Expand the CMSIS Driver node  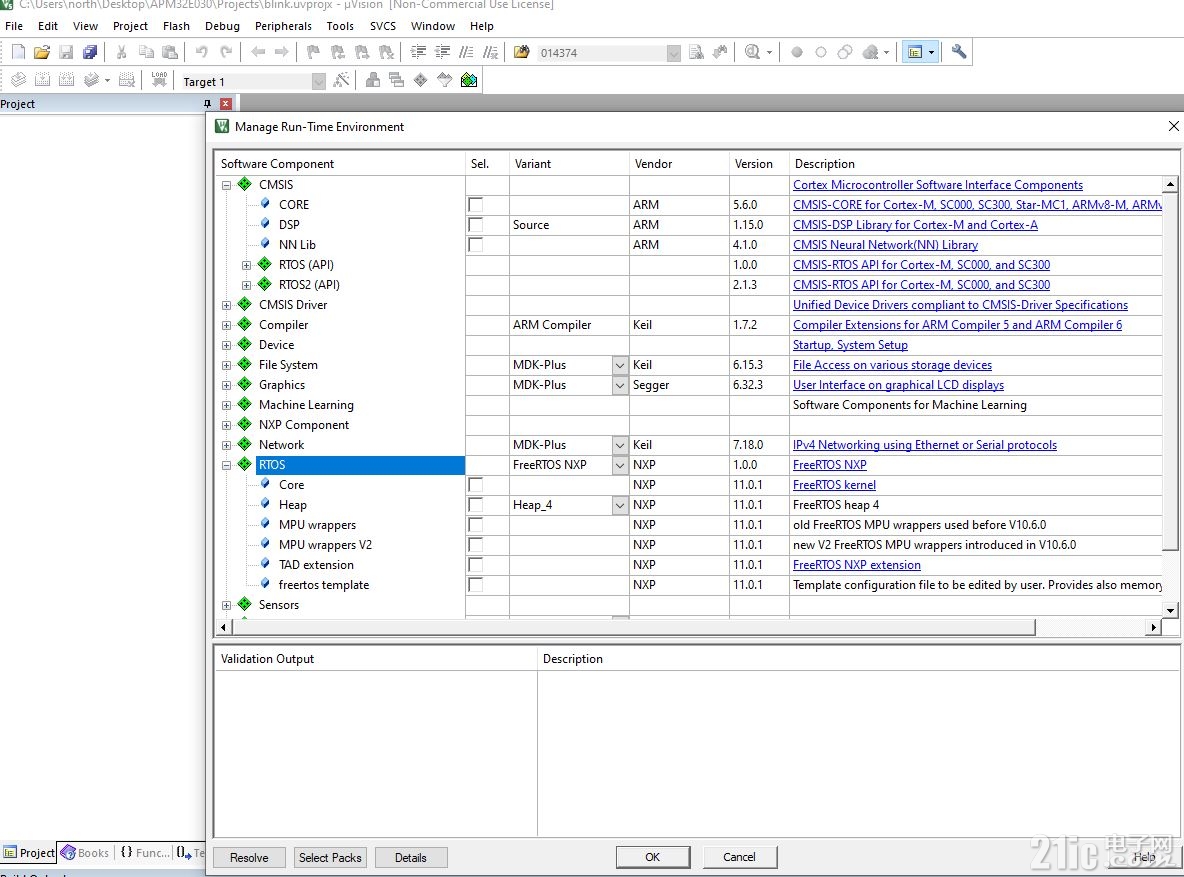(x=227, y=305)
